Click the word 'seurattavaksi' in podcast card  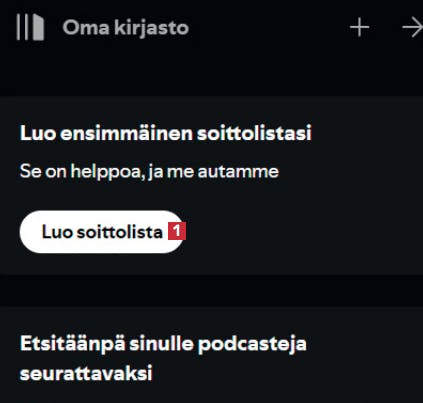pyautogui.click(x=86, y=373)
